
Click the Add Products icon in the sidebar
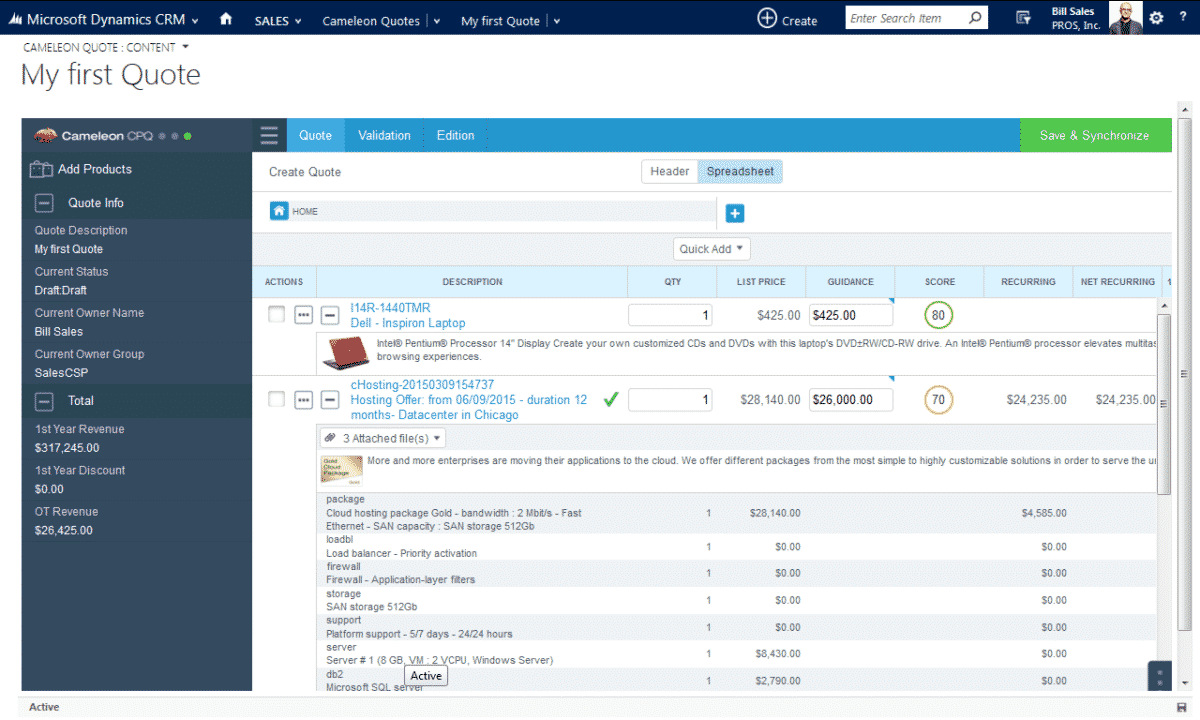43,169
